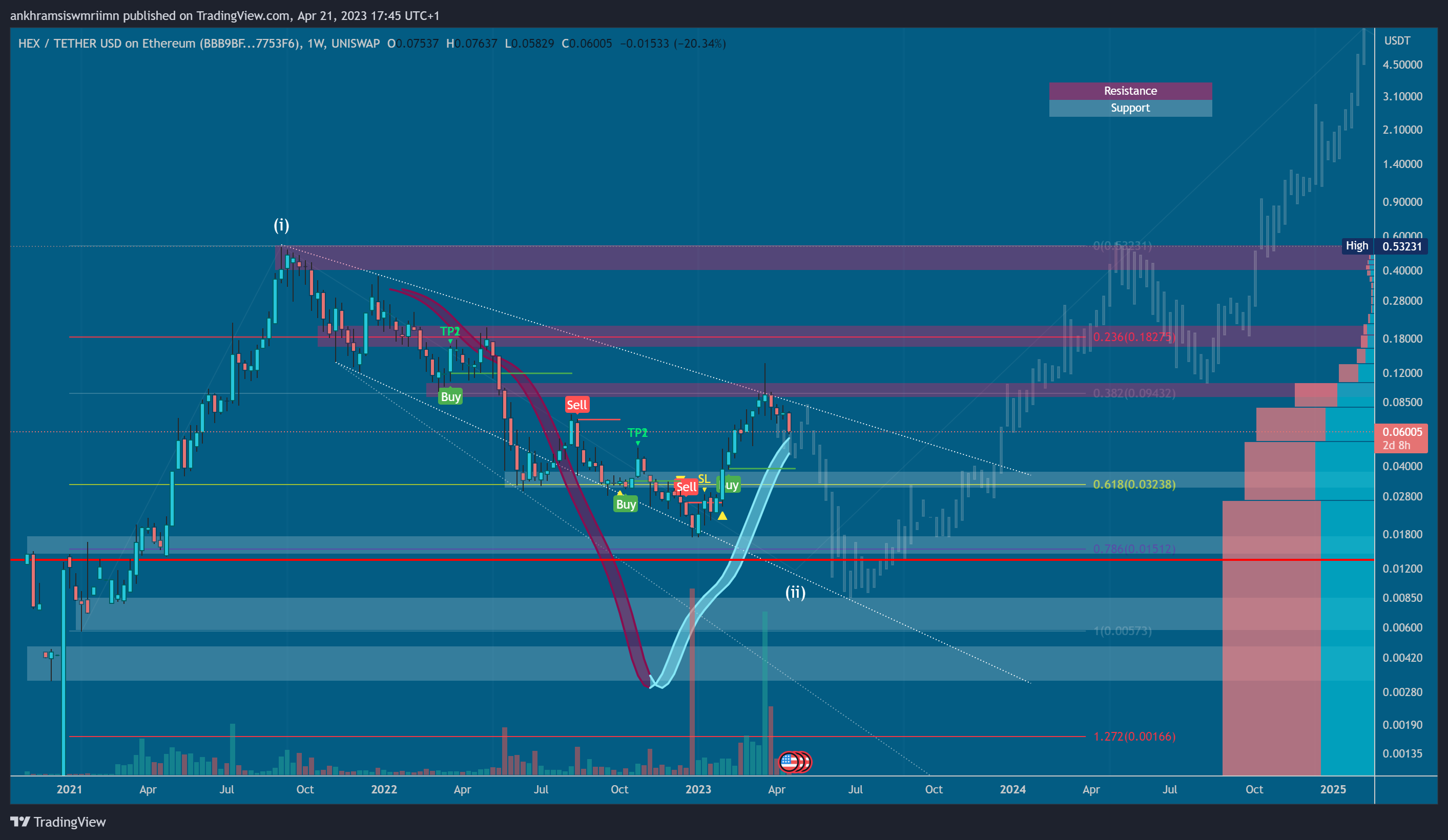Click the HEX / TETHER USD symbol title
This screenshot has width=1448, height=840.
tap(160, 44)
